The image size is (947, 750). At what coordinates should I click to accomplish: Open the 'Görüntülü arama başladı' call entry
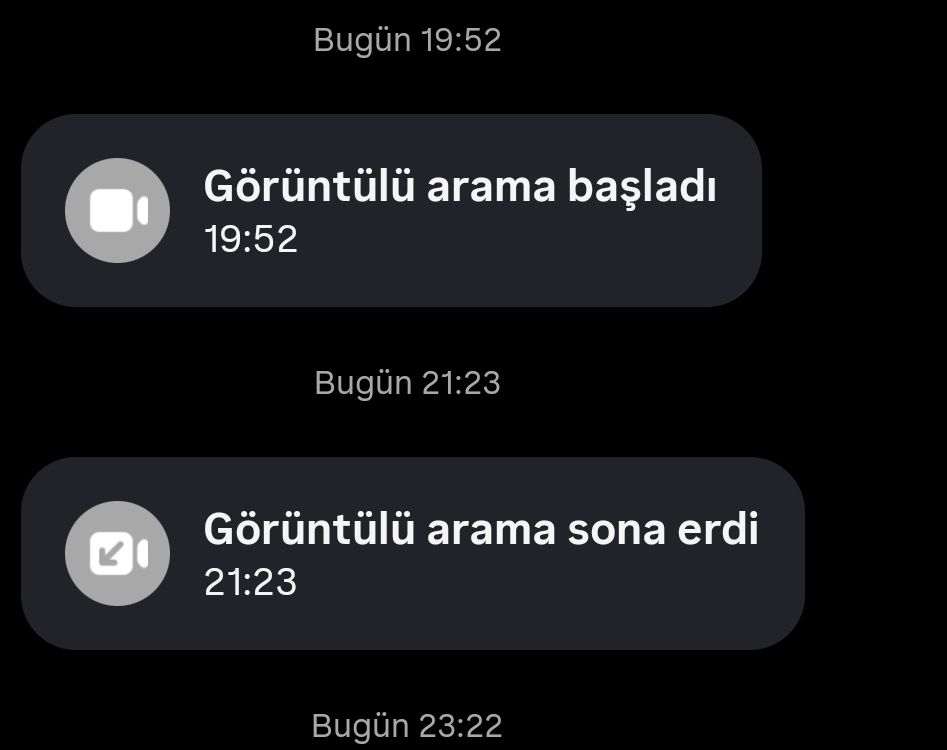point(391,210)
